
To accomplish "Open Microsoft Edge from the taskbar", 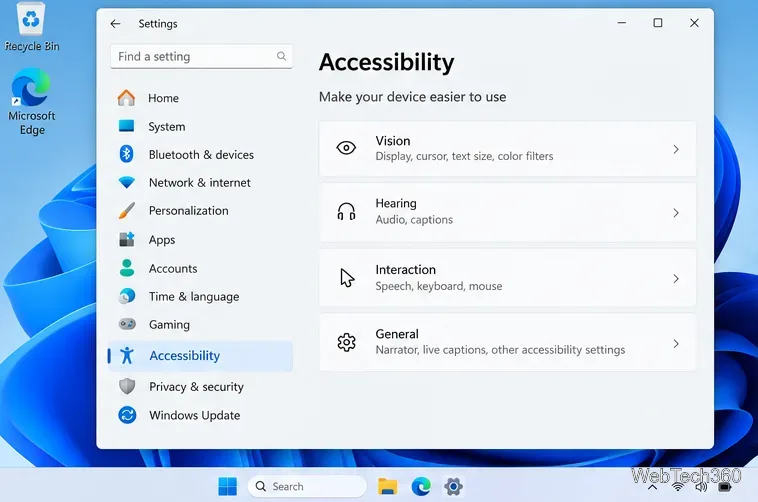I will [x=421, y=486].
